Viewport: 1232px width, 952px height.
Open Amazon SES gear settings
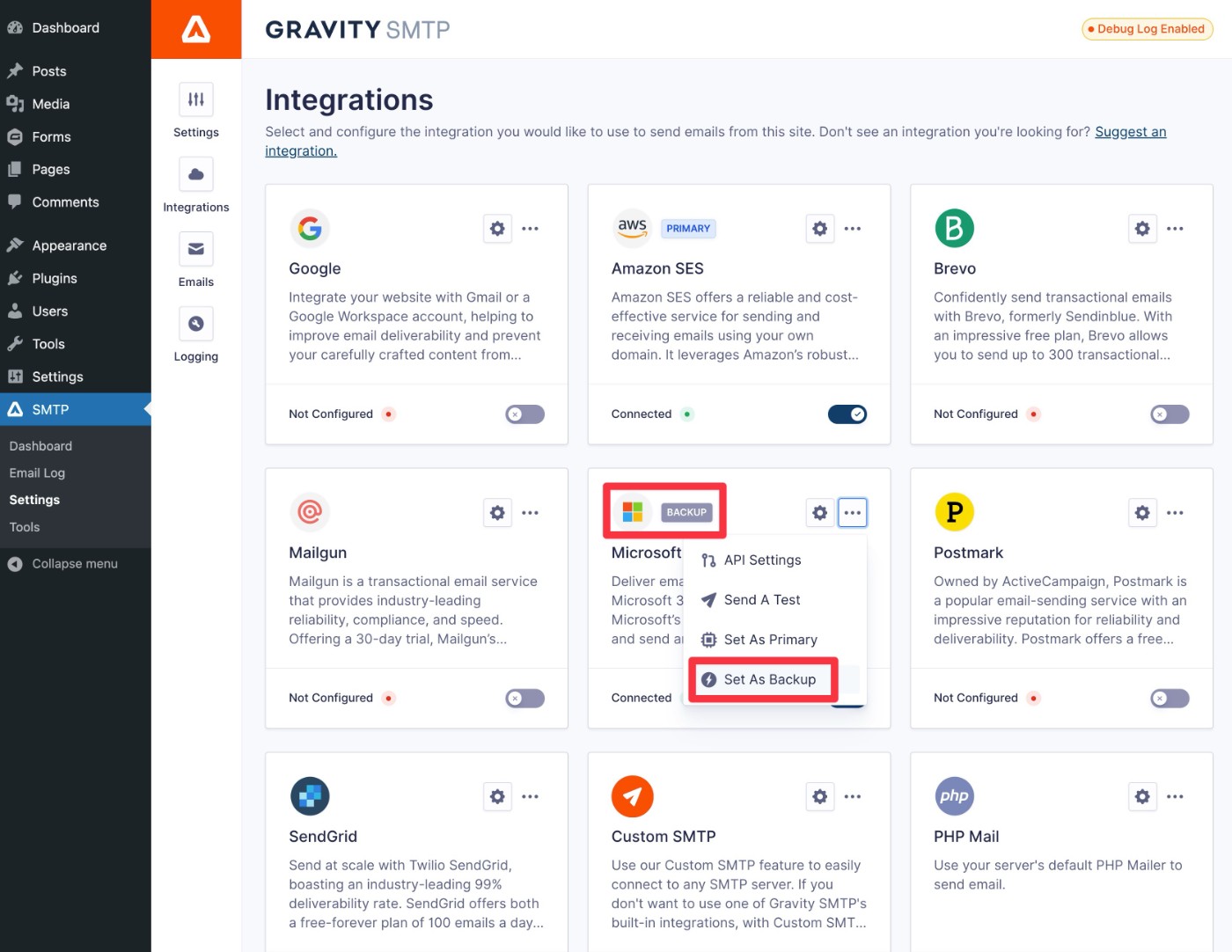820,229
